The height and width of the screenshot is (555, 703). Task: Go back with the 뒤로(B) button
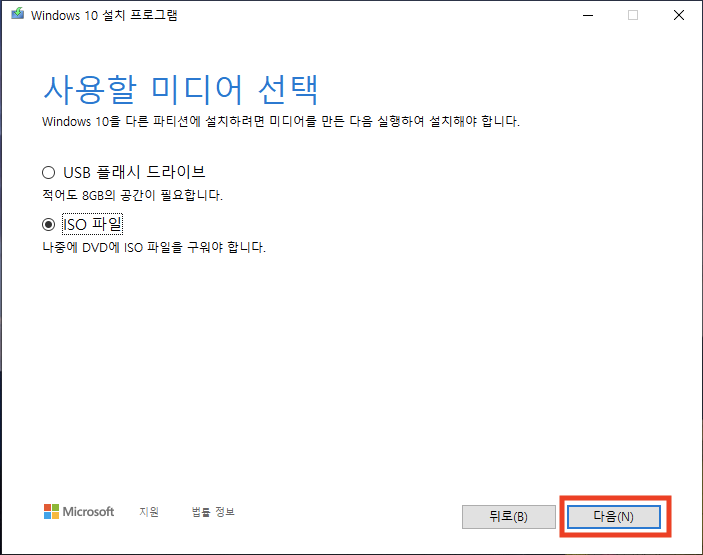(x=508, y=517)
